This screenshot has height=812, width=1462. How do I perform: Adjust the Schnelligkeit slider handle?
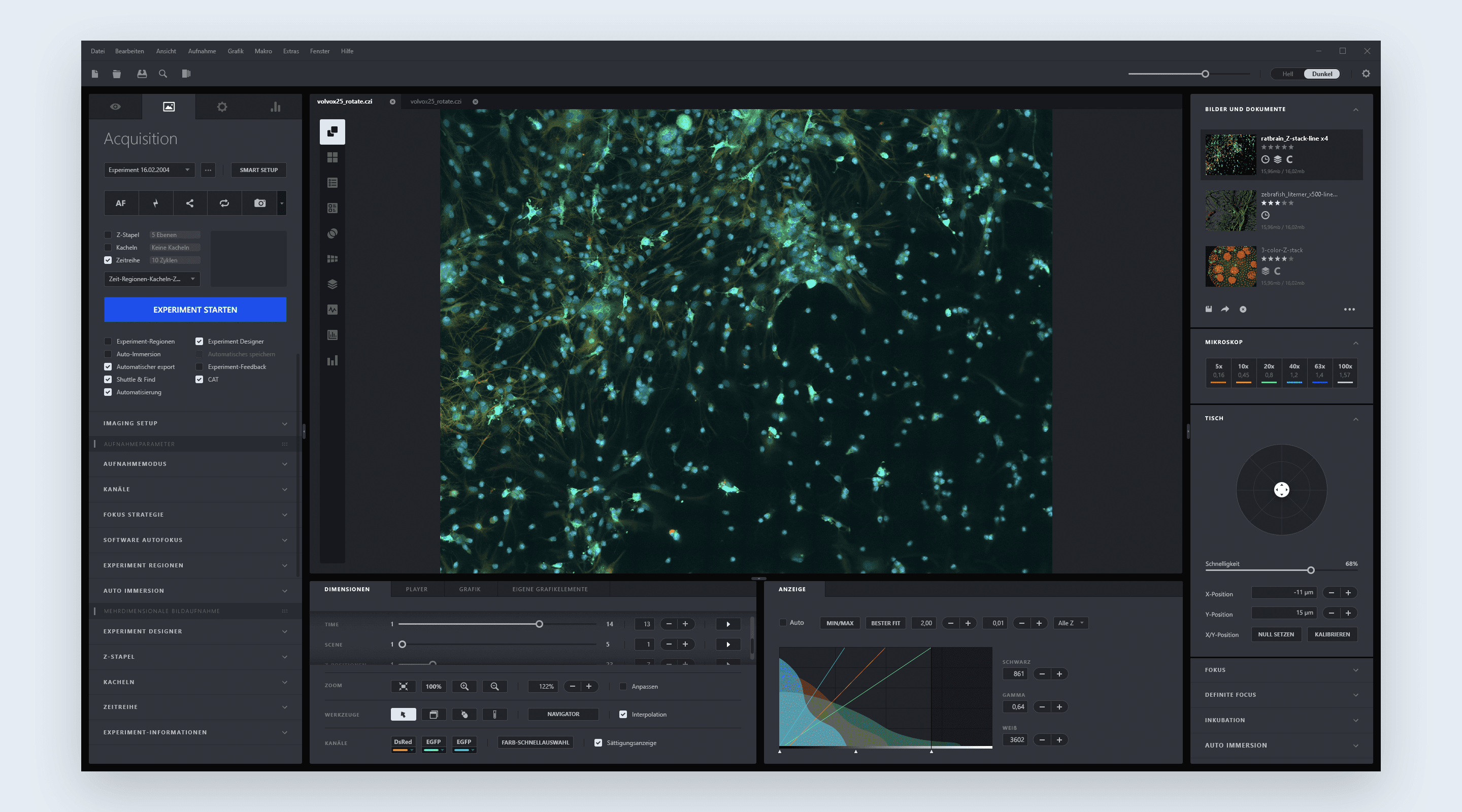[1311, 570]
